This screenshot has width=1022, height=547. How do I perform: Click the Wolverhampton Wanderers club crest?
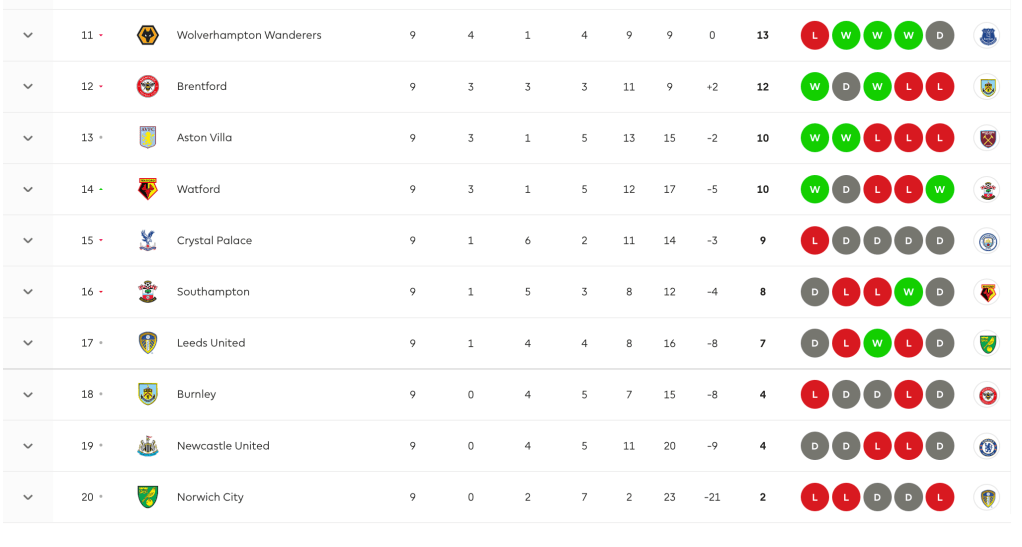tap(148, 36)
